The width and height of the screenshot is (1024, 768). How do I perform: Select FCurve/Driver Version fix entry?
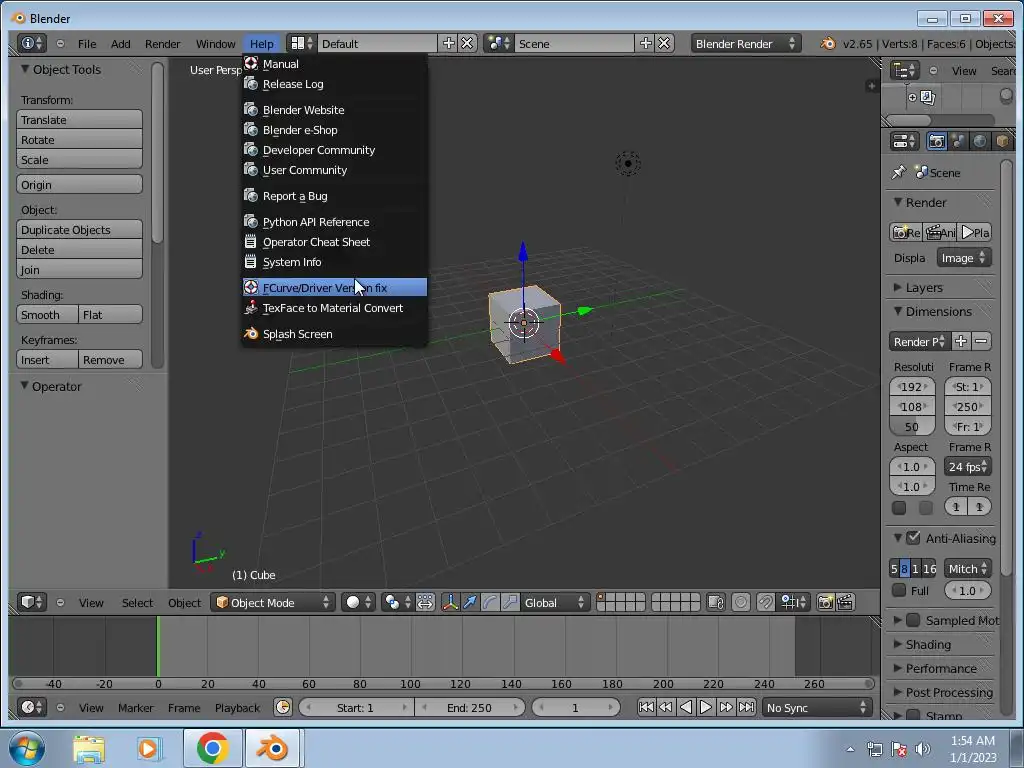click(x=334, y=287)
